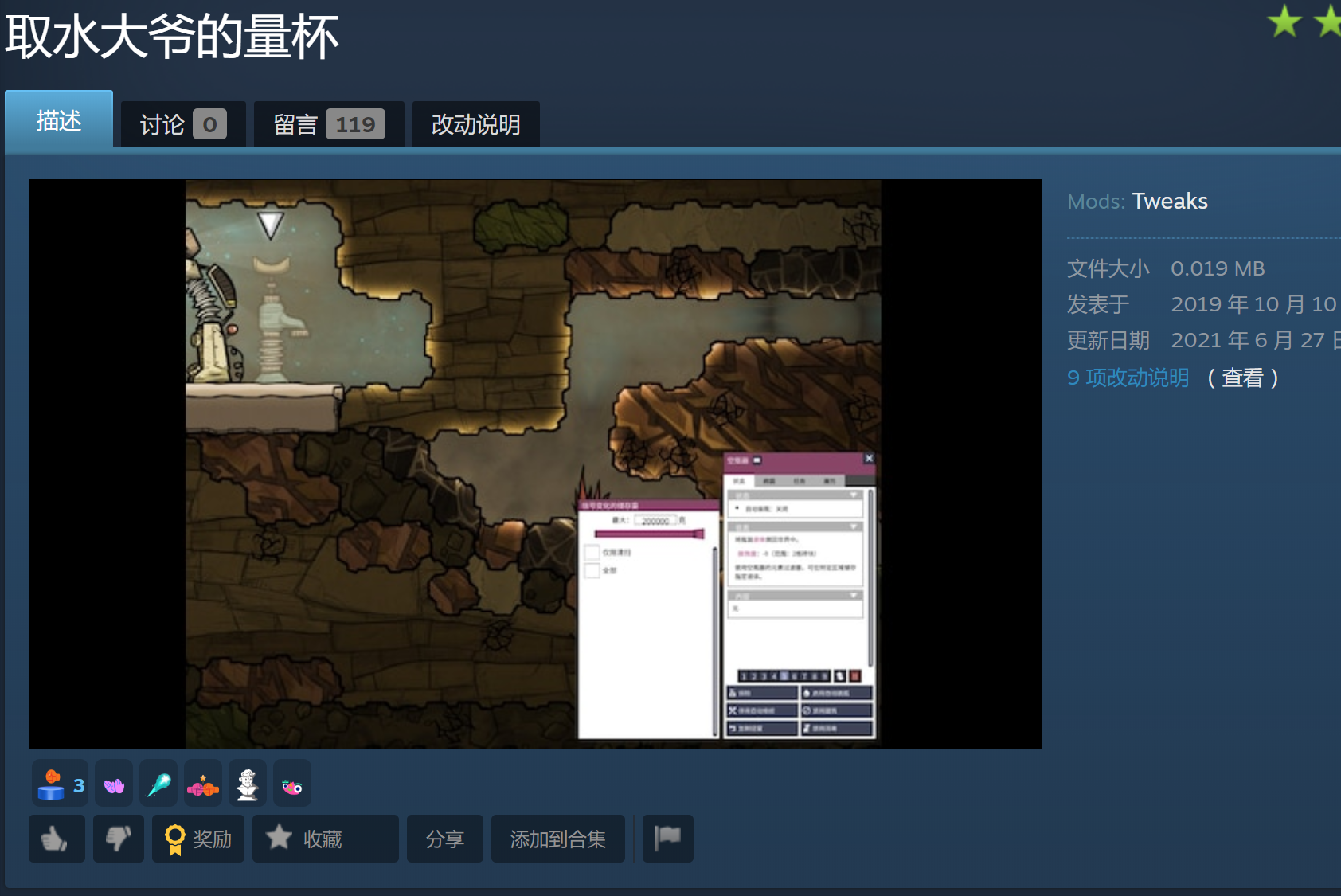Viewport: 1341px width, 896px height.
Task: Report this item with the flag icon
Action: 668,839
